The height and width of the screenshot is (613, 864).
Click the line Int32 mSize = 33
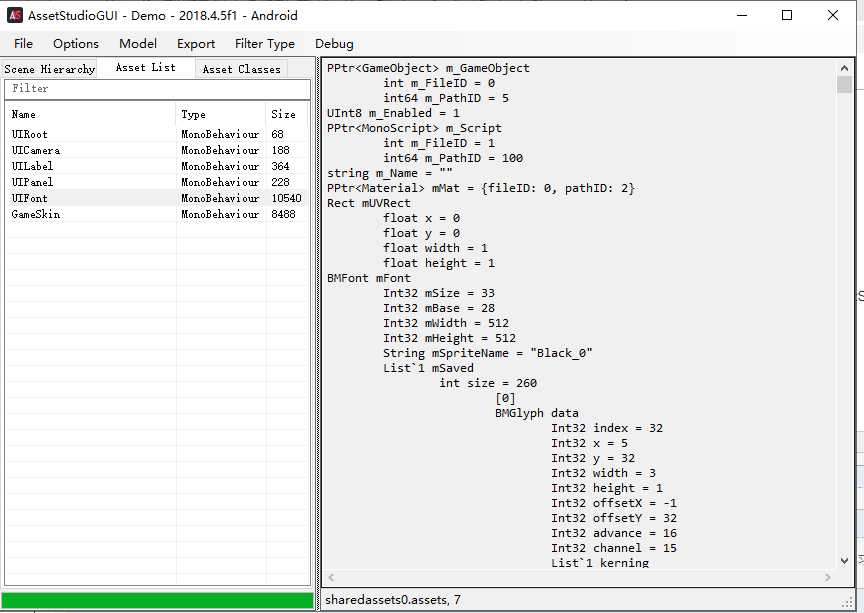[x=439, y=293]
